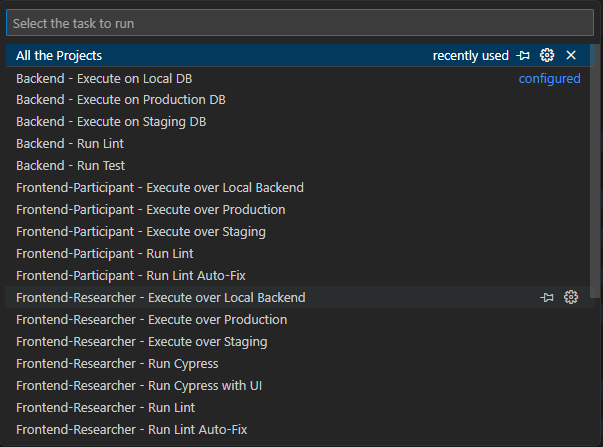Choose Backend - Execute on Staging DB

[297, 122]
